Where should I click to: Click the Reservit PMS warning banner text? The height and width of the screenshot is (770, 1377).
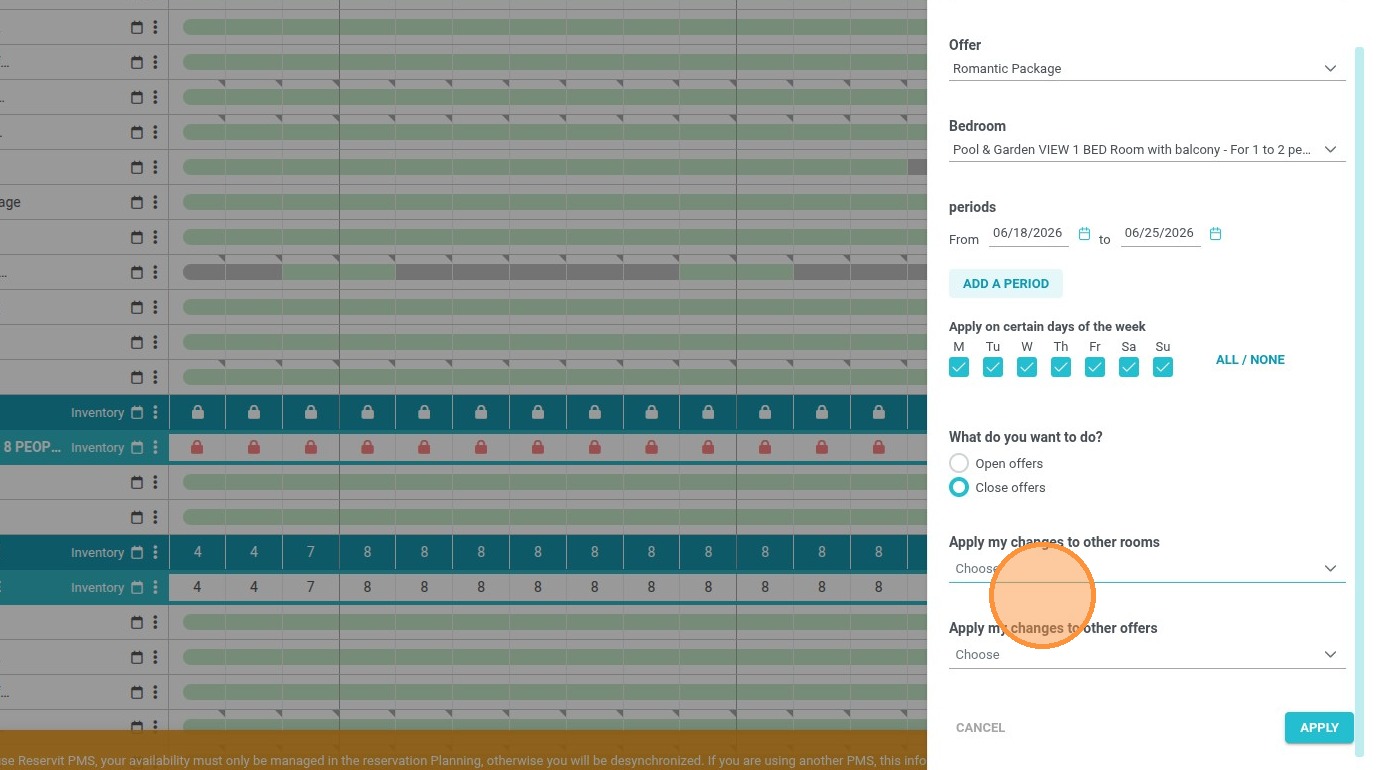pyautogui.click(x=463, y=760)
